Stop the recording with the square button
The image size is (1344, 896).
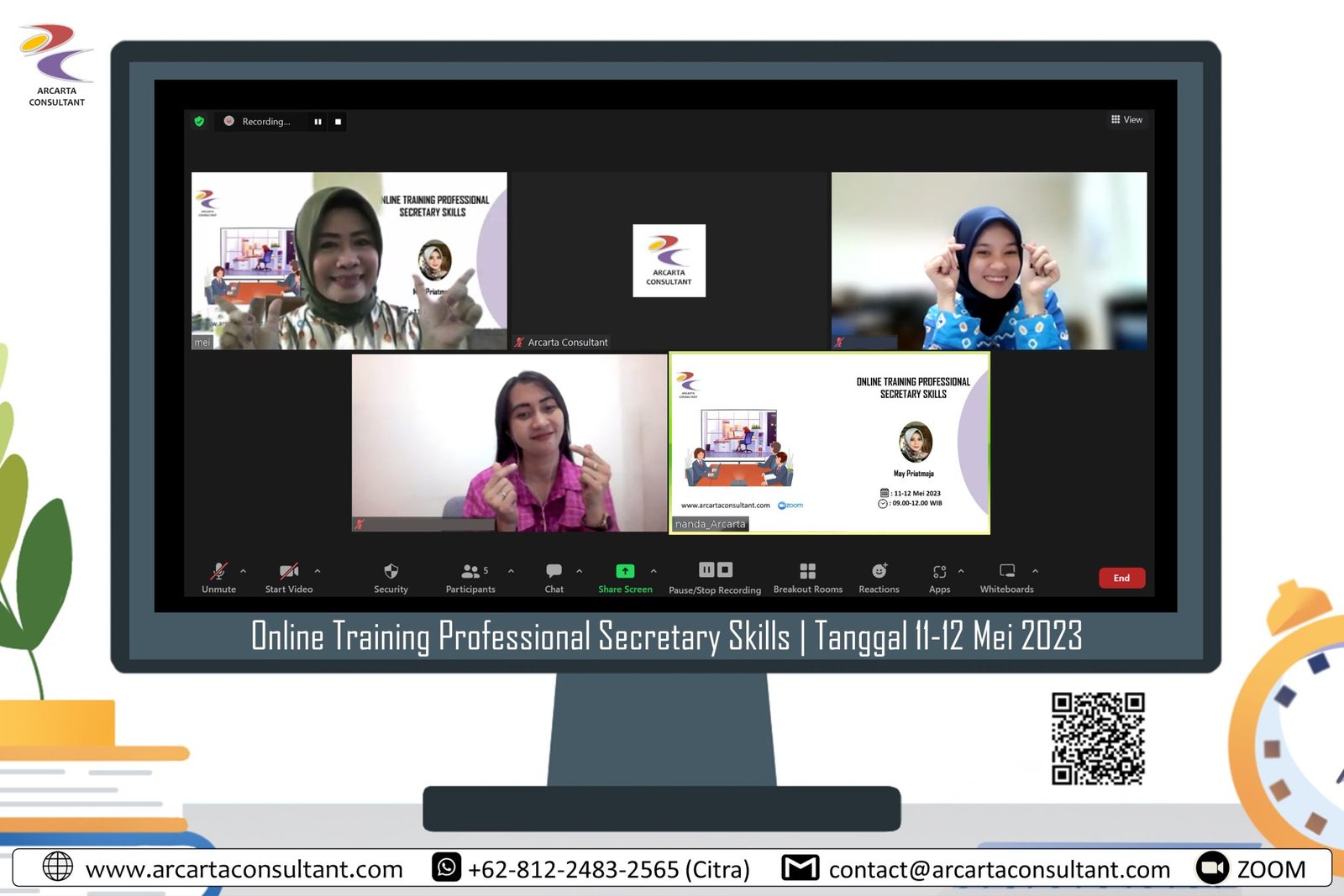[726, 569]
